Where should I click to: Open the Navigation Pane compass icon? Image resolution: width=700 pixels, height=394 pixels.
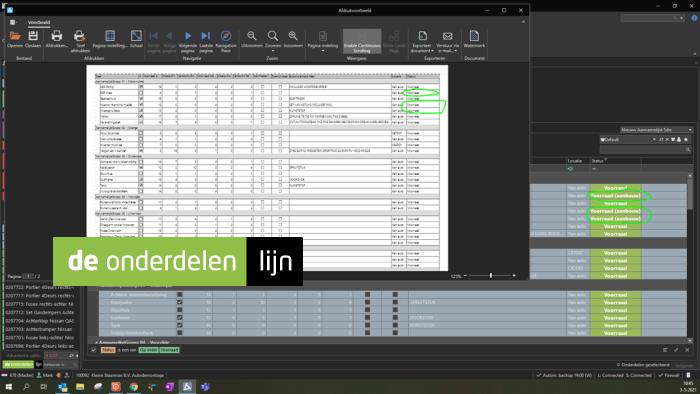pyautogui.click(x=226, y=36)
